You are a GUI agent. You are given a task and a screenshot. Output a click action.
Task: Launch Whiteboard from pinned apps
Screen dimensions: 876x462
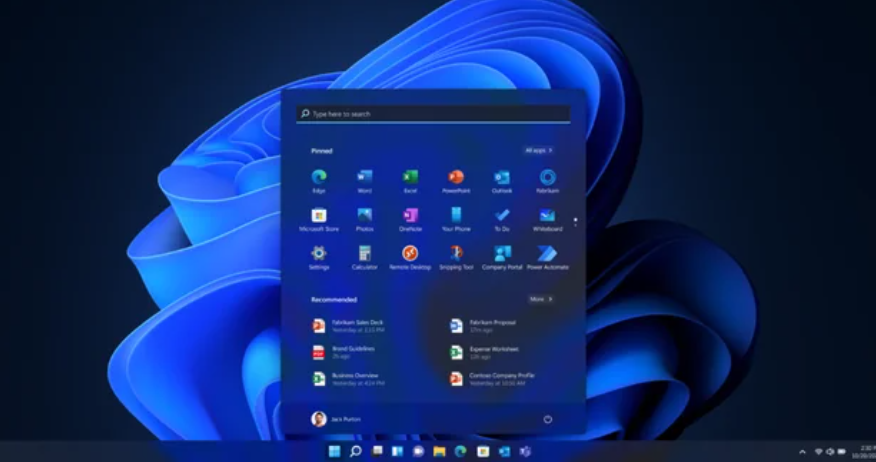click(x=548, y=220)
